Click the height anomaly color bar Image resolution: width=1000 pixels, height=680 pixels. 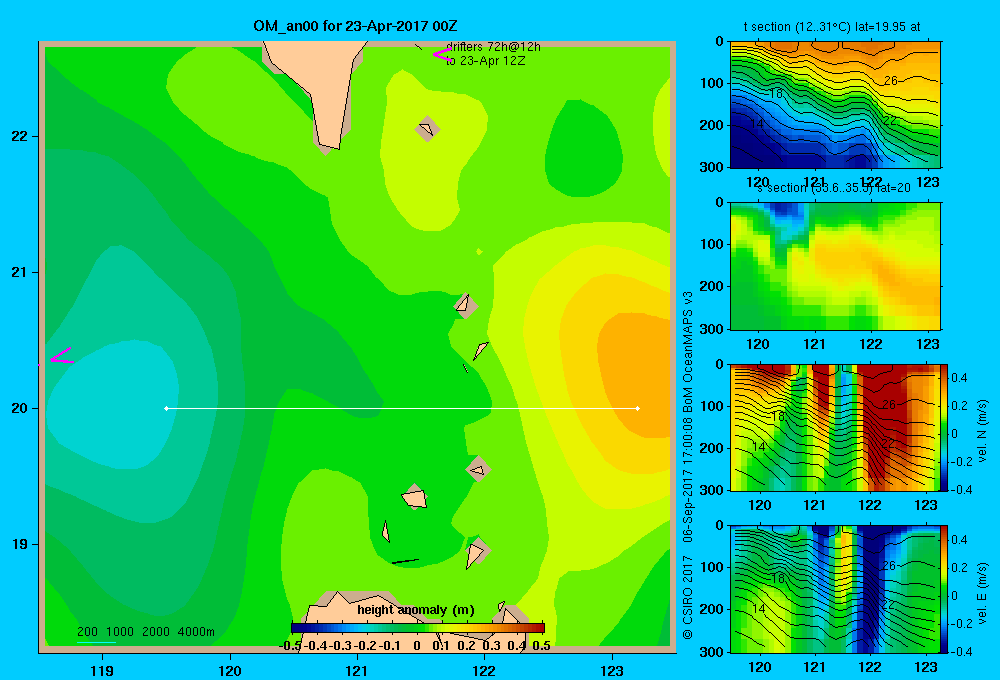418,627
